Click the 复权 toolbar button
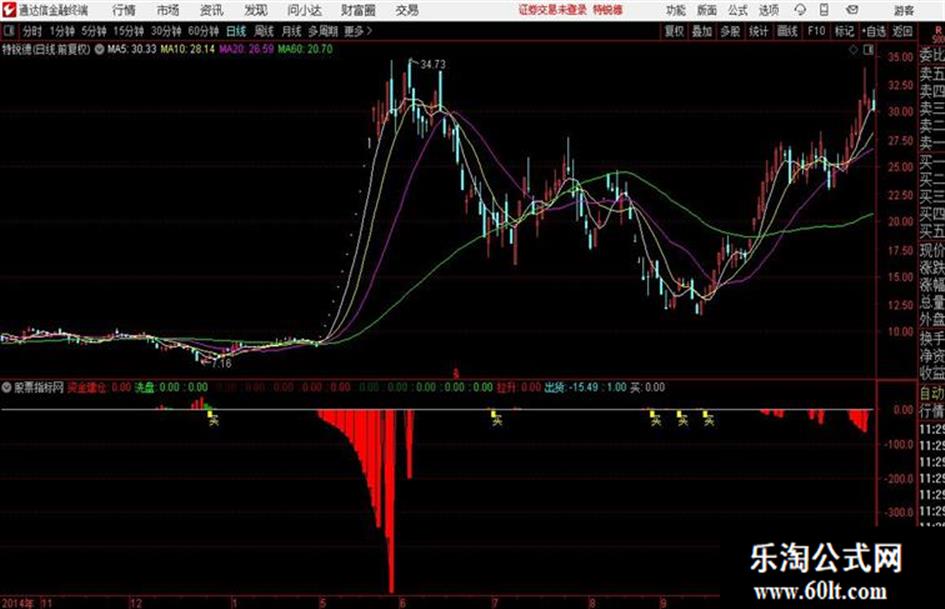The image size is (945, 609). 674,31
